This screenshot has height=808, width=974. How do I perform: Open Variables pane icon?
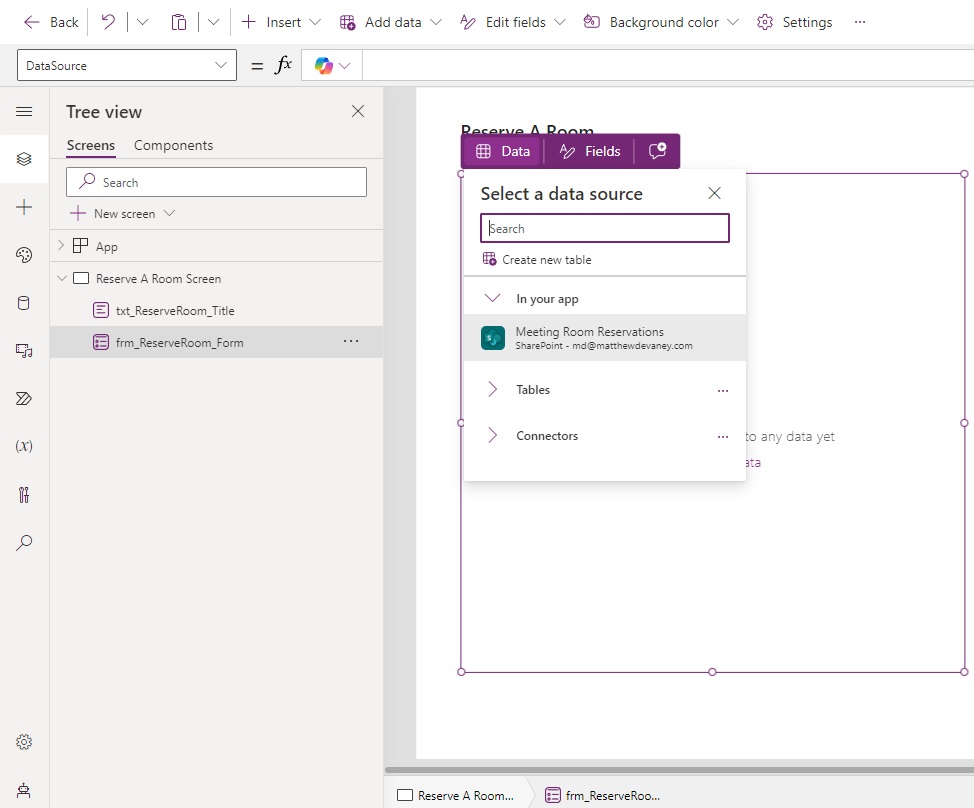click(24, 446)
